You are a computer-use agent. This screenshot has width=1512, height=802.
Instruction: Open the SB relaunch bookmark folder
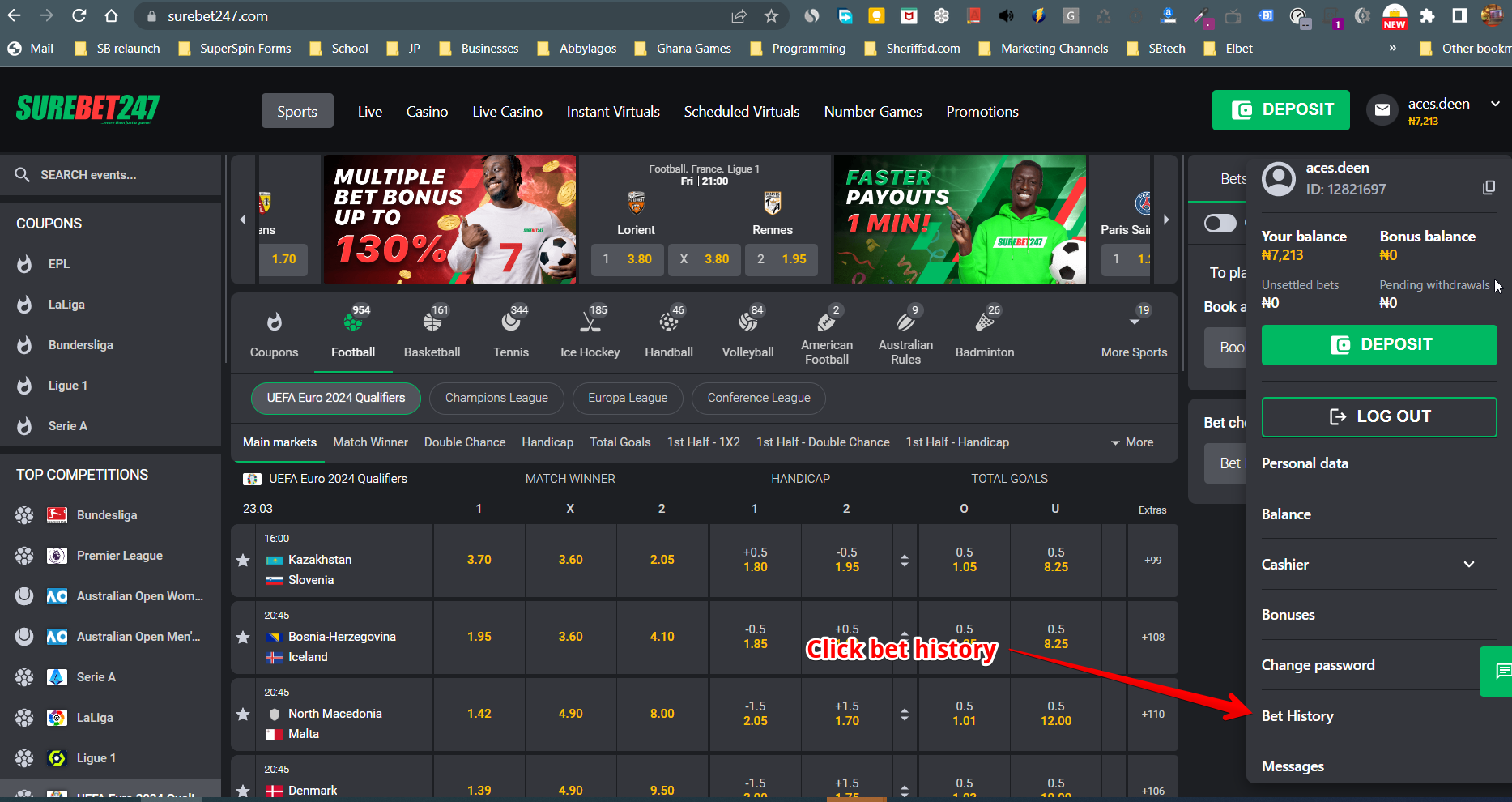(117, 48)
